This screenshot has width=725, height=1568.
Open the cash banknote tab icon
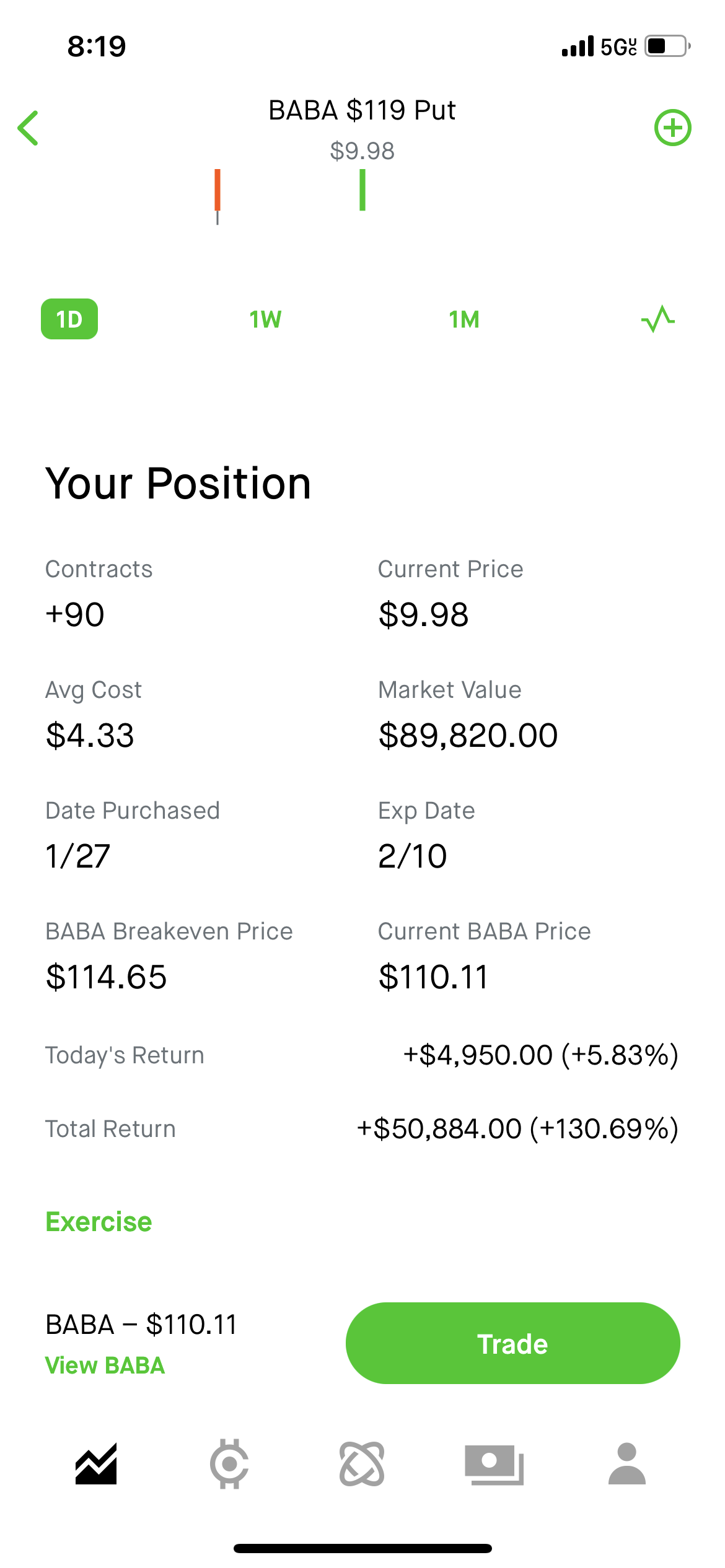click(494, 1464)
